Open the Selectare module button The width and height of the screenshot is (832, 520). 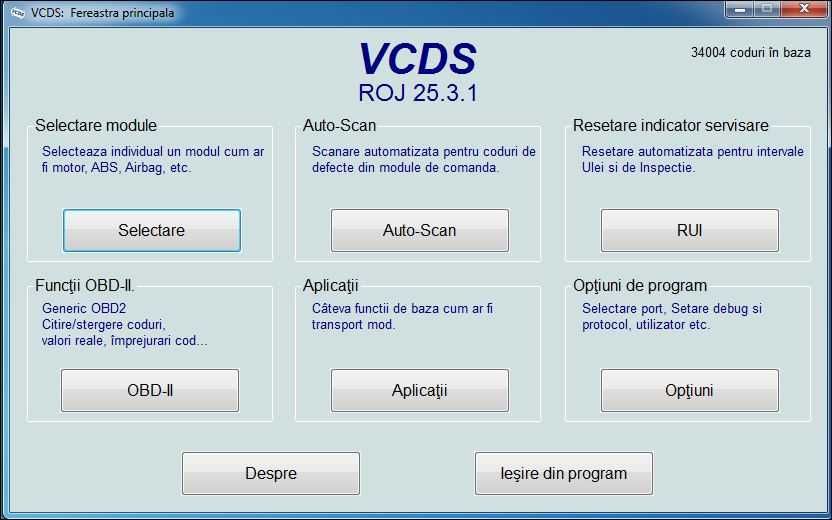[152, 230]
